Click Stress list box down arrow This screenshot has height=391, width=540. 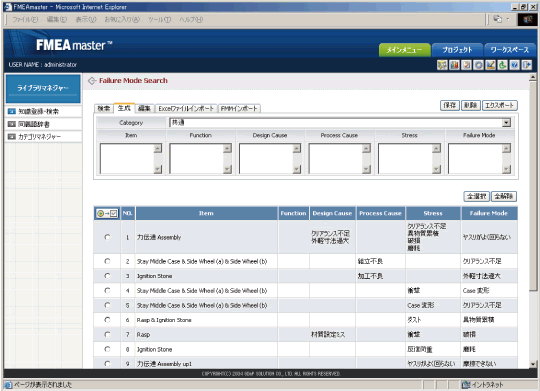click(436, 169)
